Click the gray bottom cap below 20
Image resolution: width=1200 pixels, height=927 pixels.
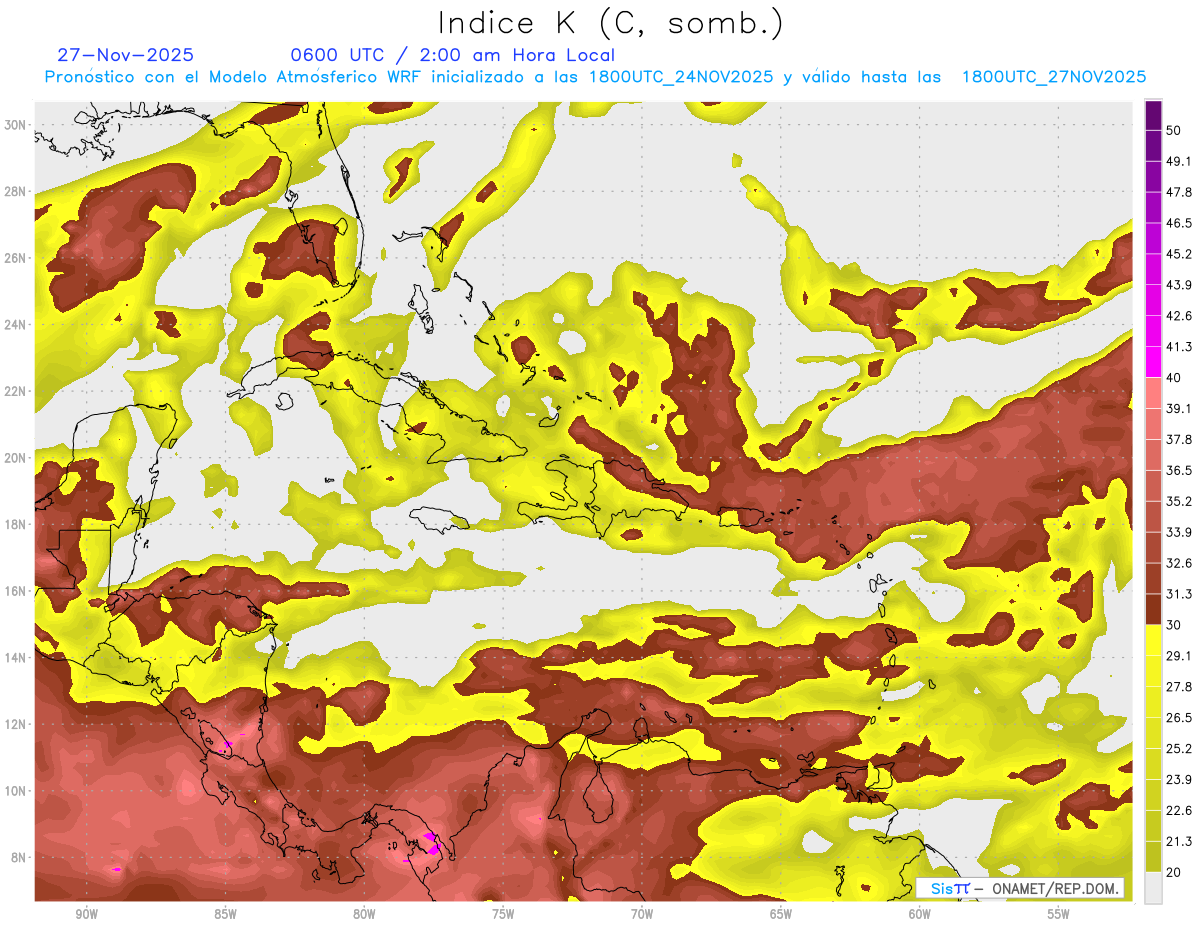pyautogui.click(x=1153, y=888)
